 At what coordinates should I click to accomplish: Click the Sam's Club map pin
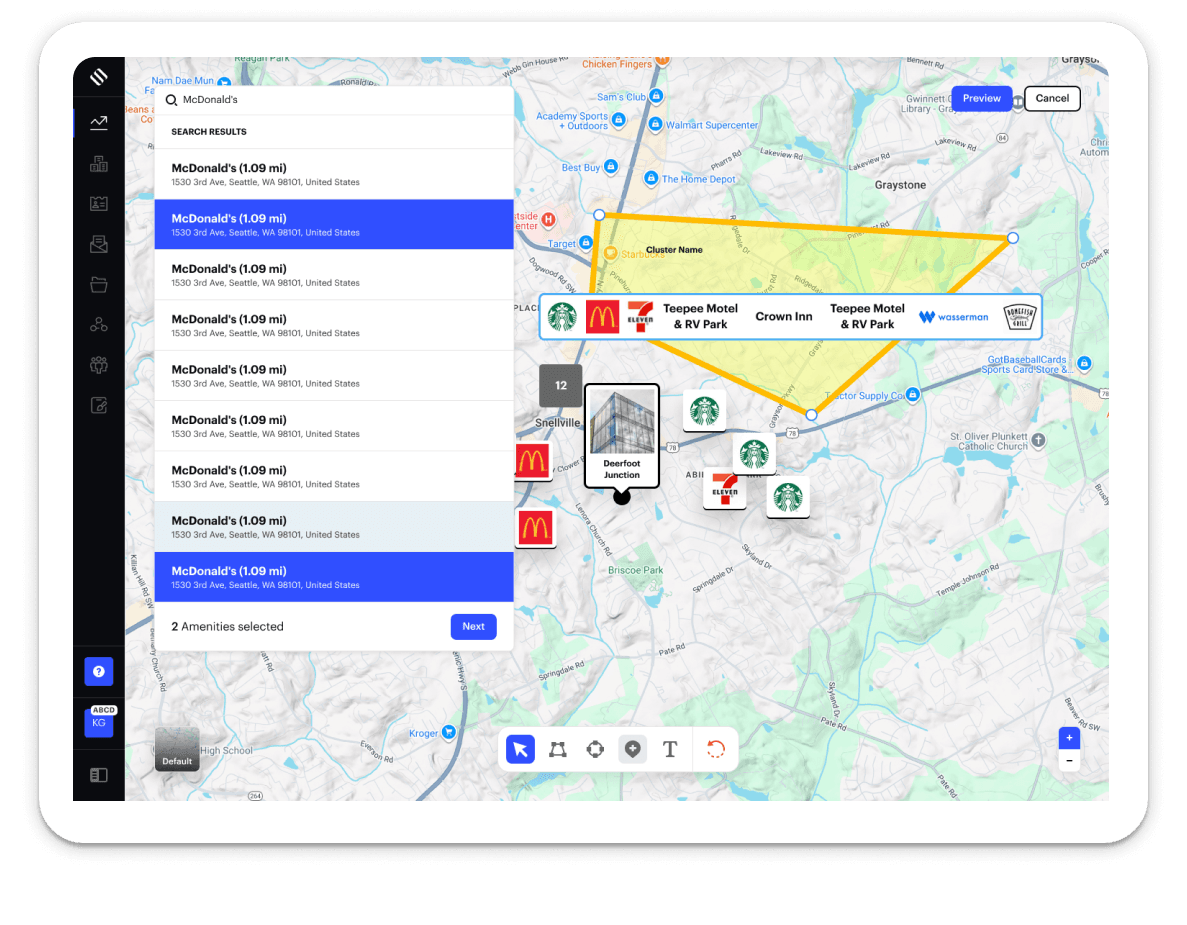pos(656,96)
